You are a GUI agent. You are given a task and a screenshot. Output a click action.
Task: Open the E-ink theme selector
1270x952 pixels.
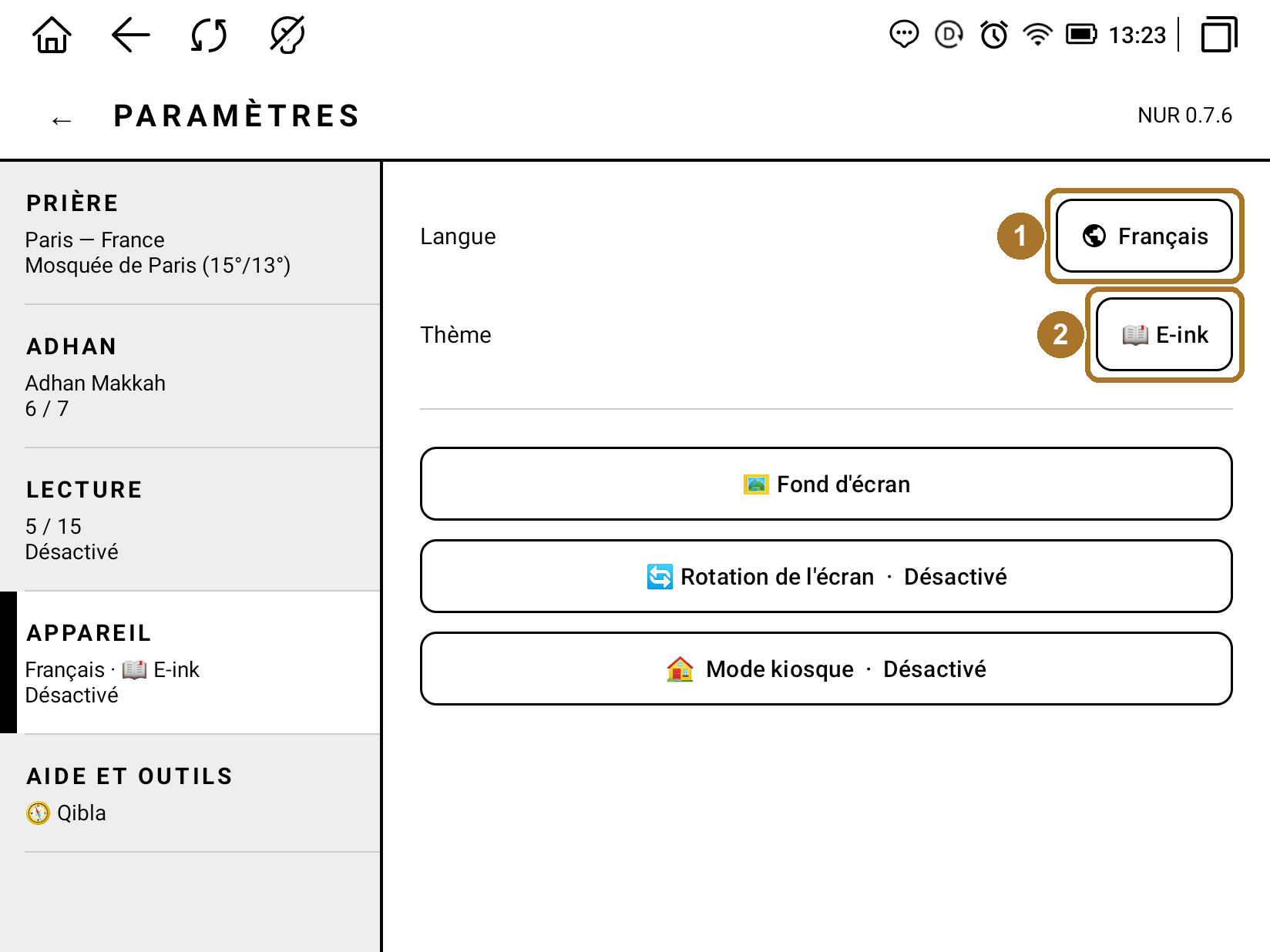(1164, 334)
